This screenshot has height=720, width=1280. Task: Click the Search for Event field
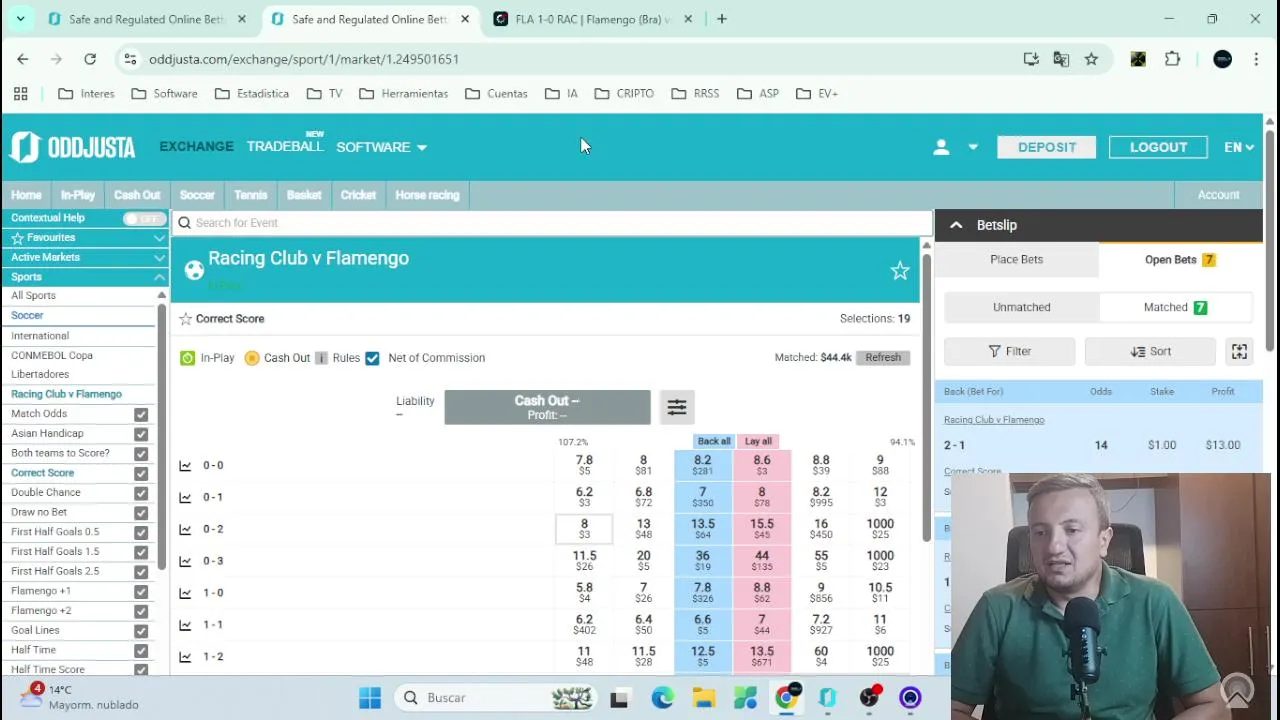[552, 223]
